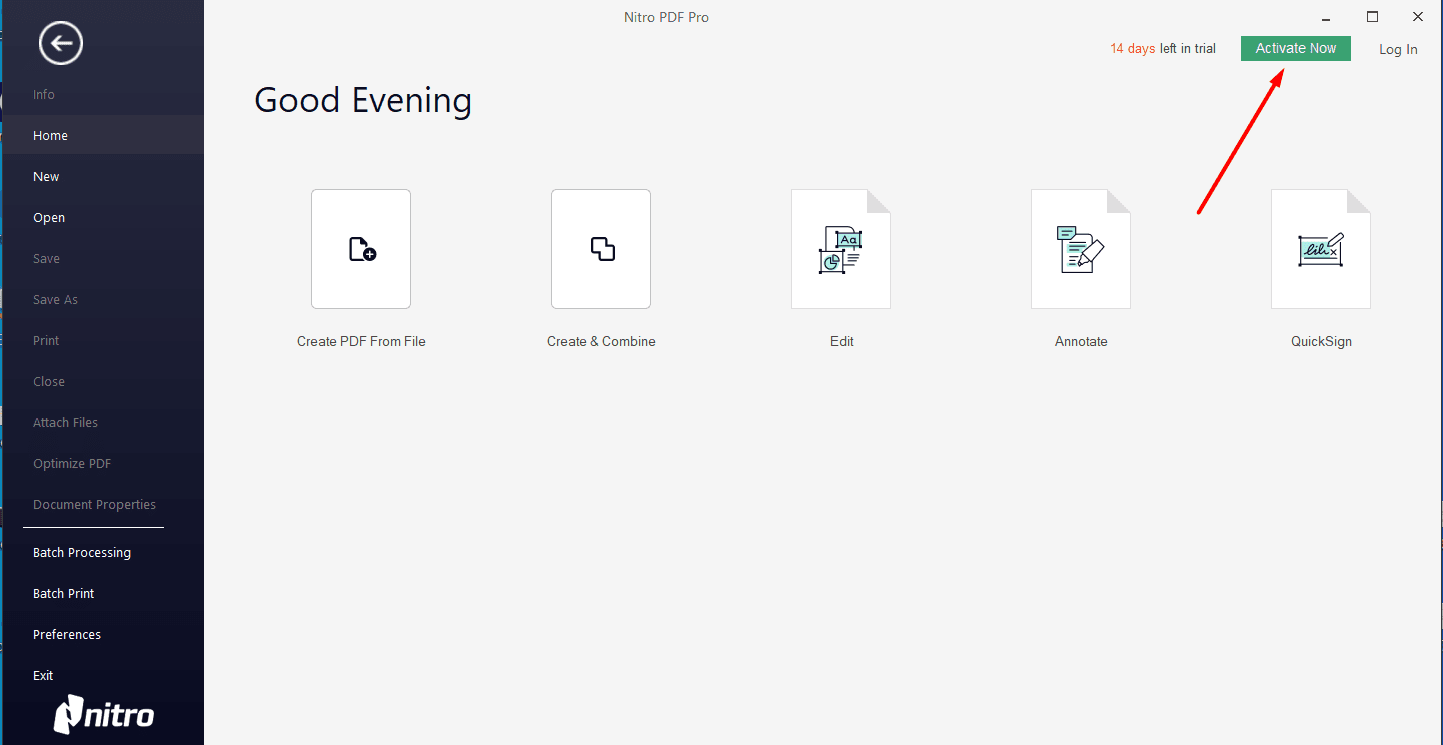The width and height of the screenshot is (1443, 745).
Task: Click the Nitro logo in sidebar
Action: (104, 714)
